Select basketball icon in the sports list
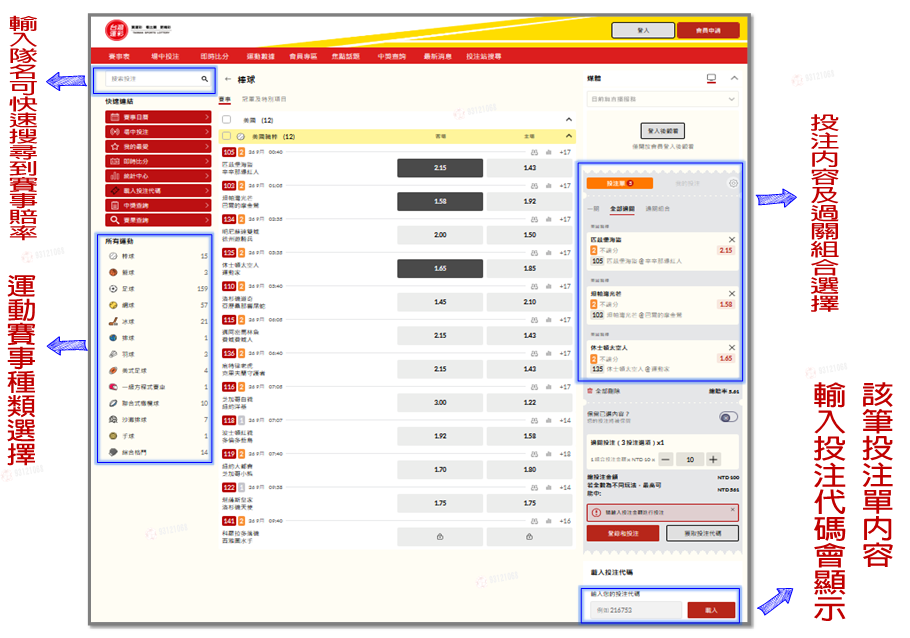Viewport: 910px width, 638px height. (113, 271)
